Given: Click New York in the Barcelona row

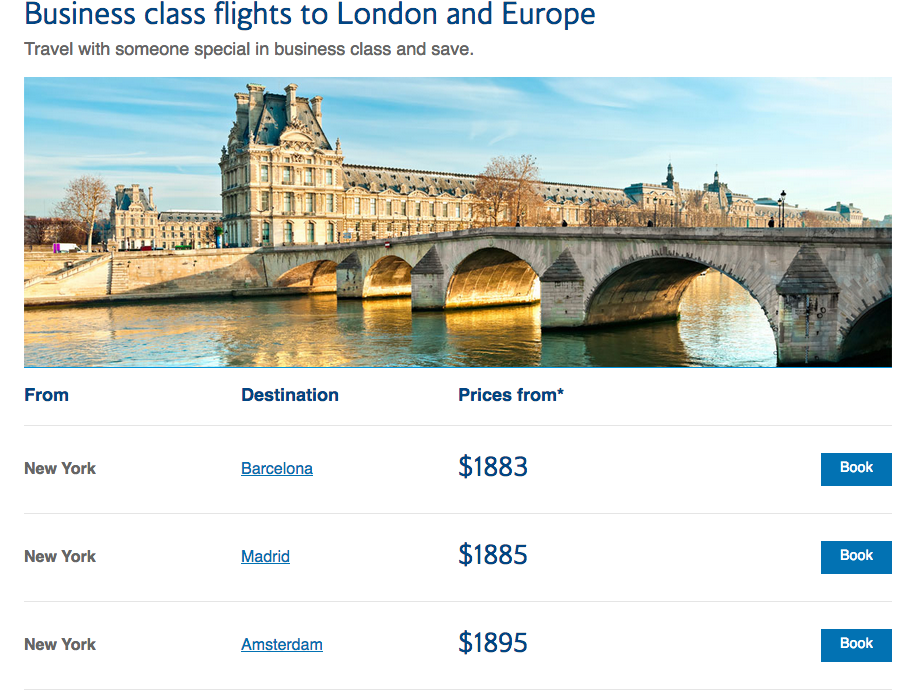Looking at the screenshot, I should click(60, 468).
